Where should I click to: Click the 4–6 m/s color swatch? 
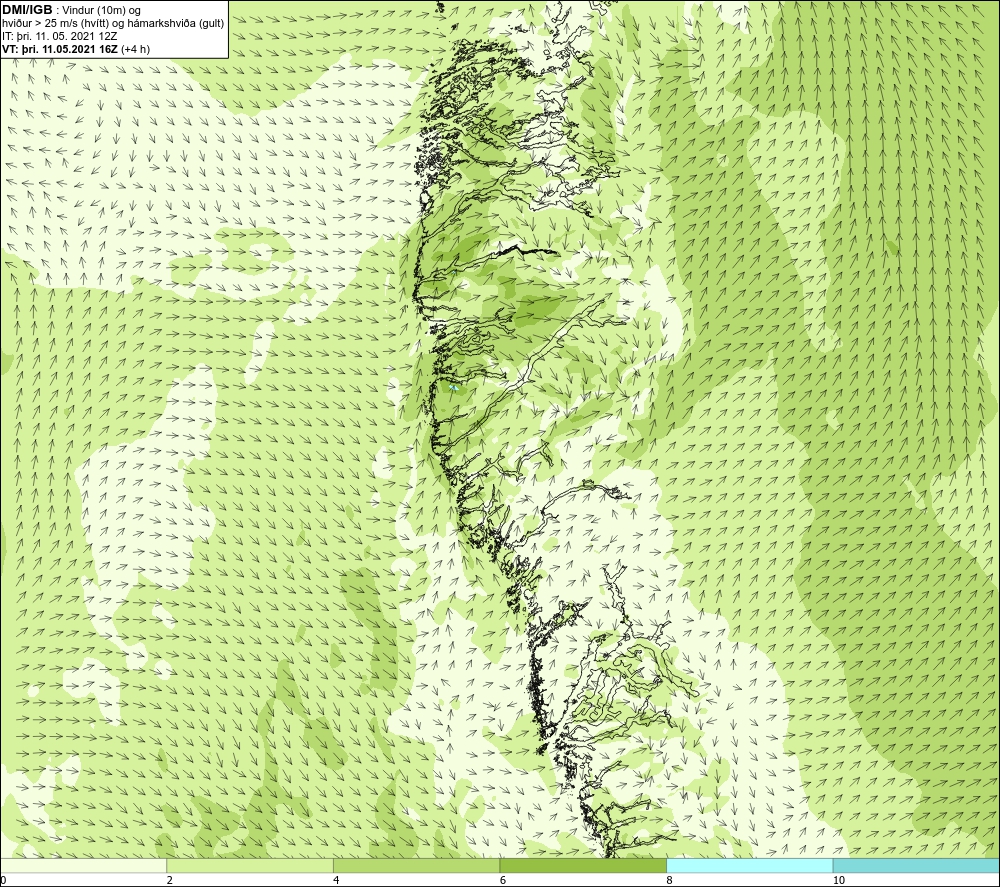pyautogui.click(x=416, y=865)
